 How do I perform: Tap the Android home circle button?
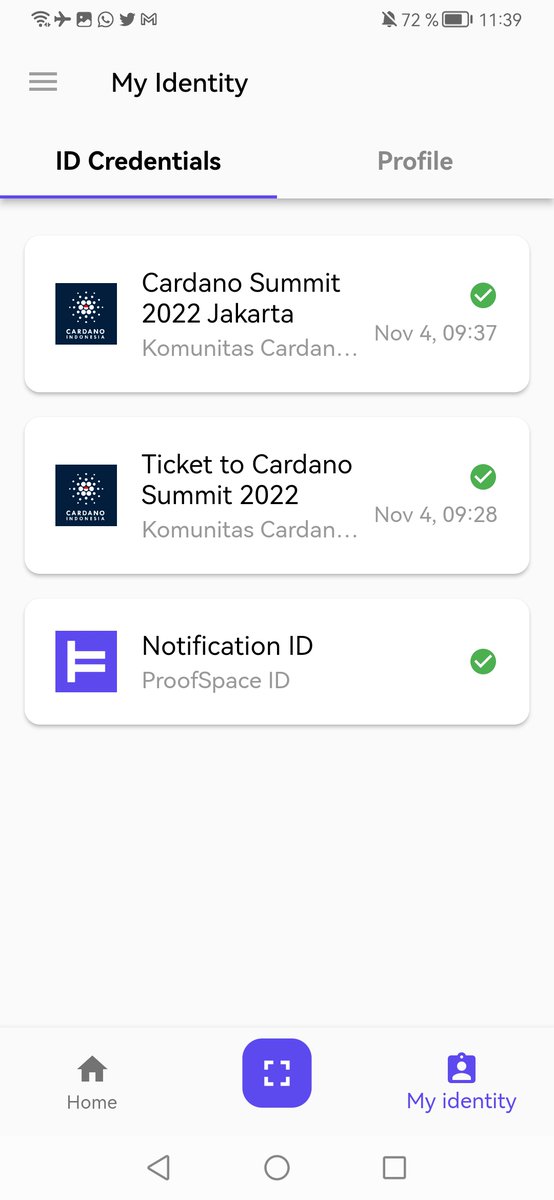[x=277, y=1166]
